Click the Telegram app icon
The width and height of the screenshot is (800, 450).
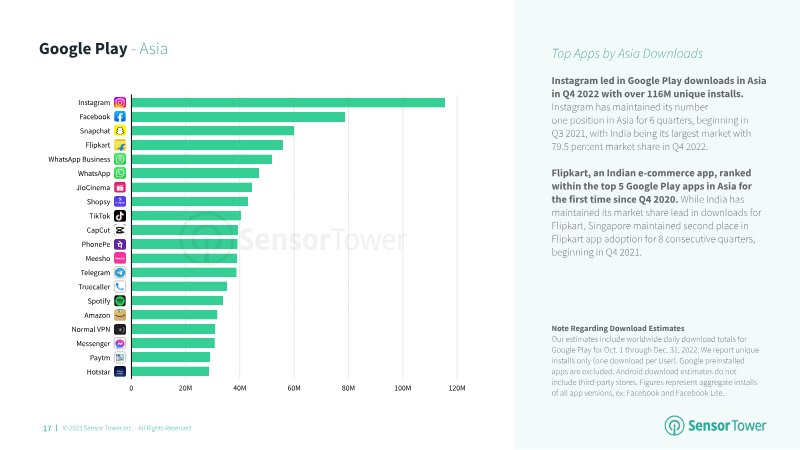coord(120,272)
